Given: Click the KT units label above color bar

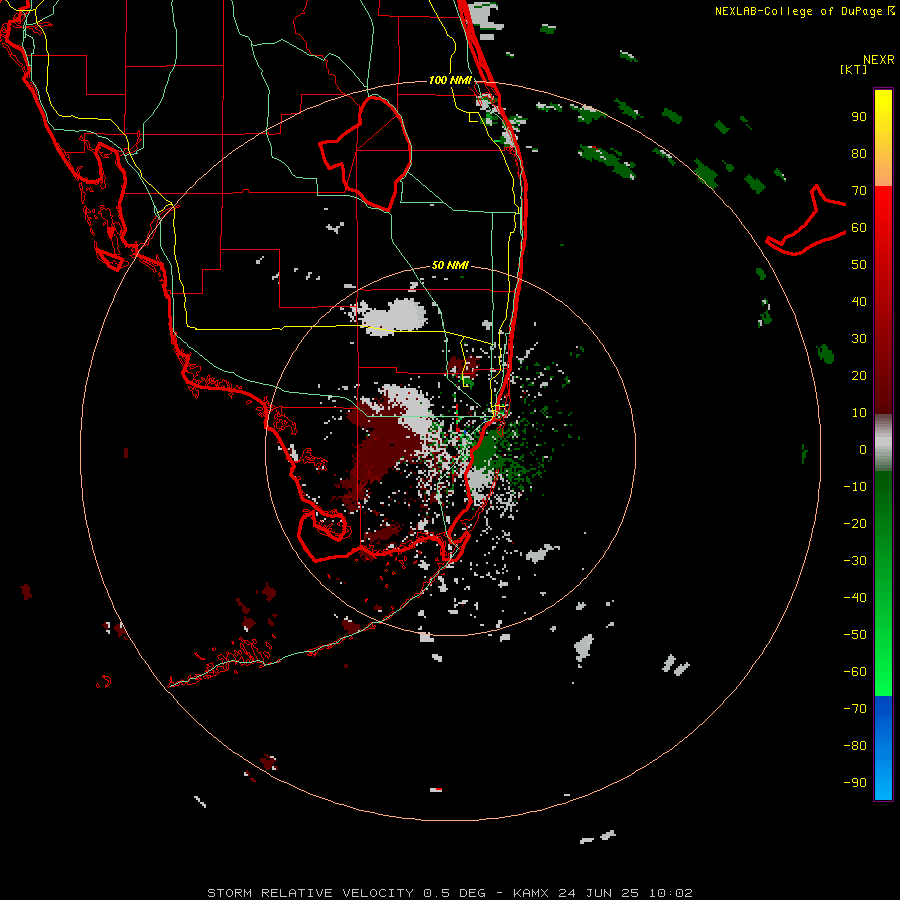Looking at the screenshot, I should (853, 69).
